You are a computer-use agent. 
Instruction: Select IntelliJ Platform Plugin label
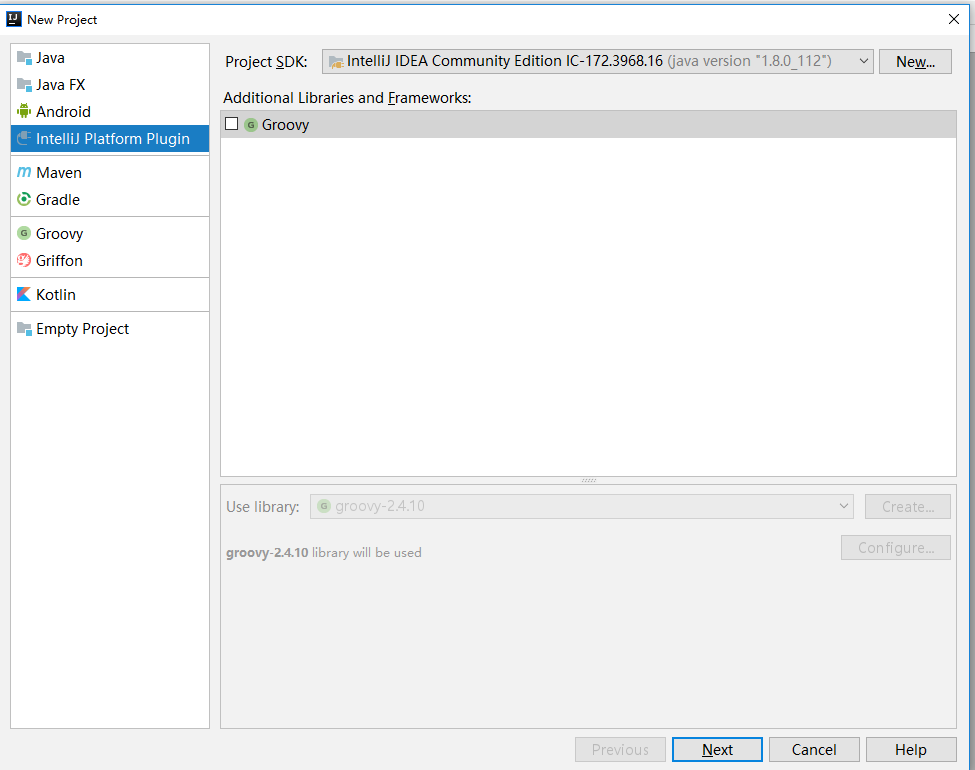tap(113, 139)
